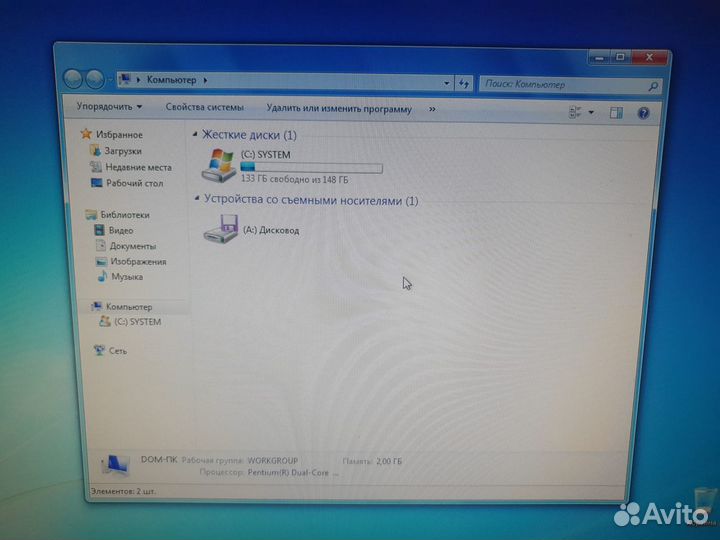Expand the toolbar overflow chevron »

pos(432,109)
